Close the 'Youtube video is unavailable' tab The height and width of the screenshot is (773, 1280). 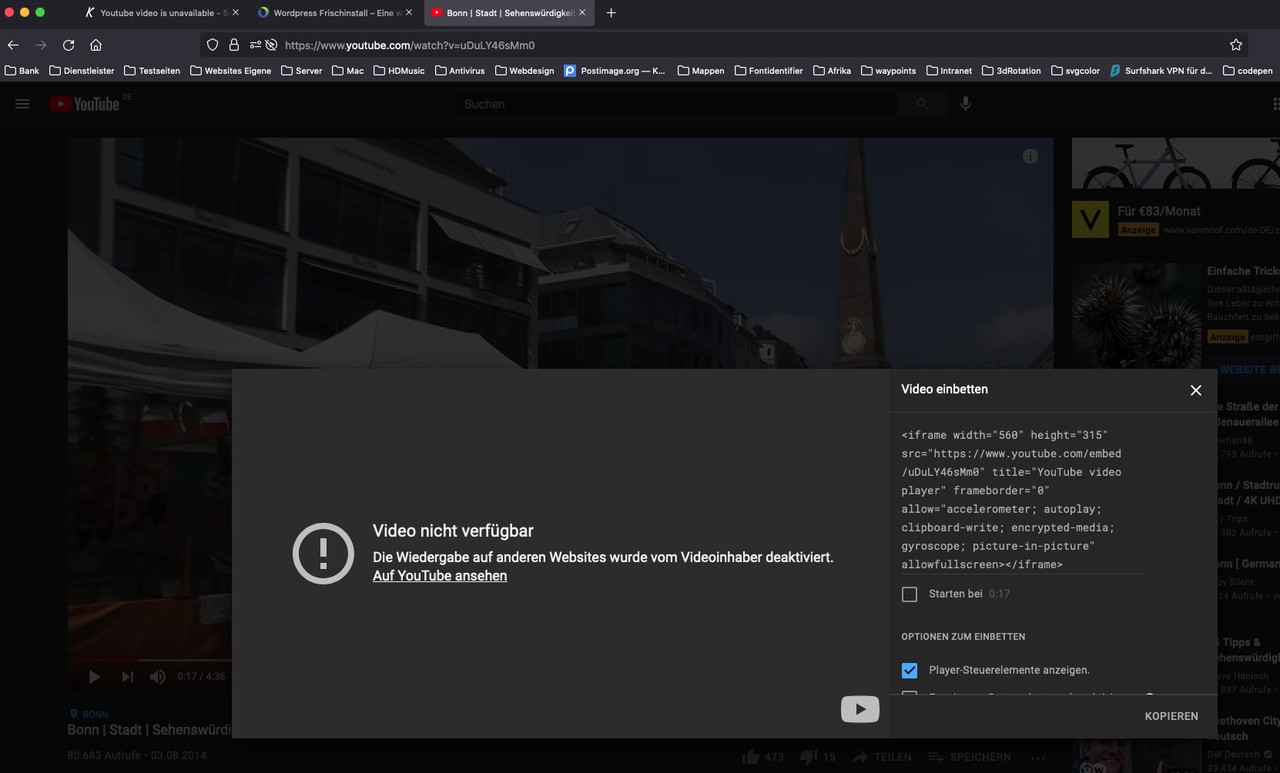coord(236,13)
